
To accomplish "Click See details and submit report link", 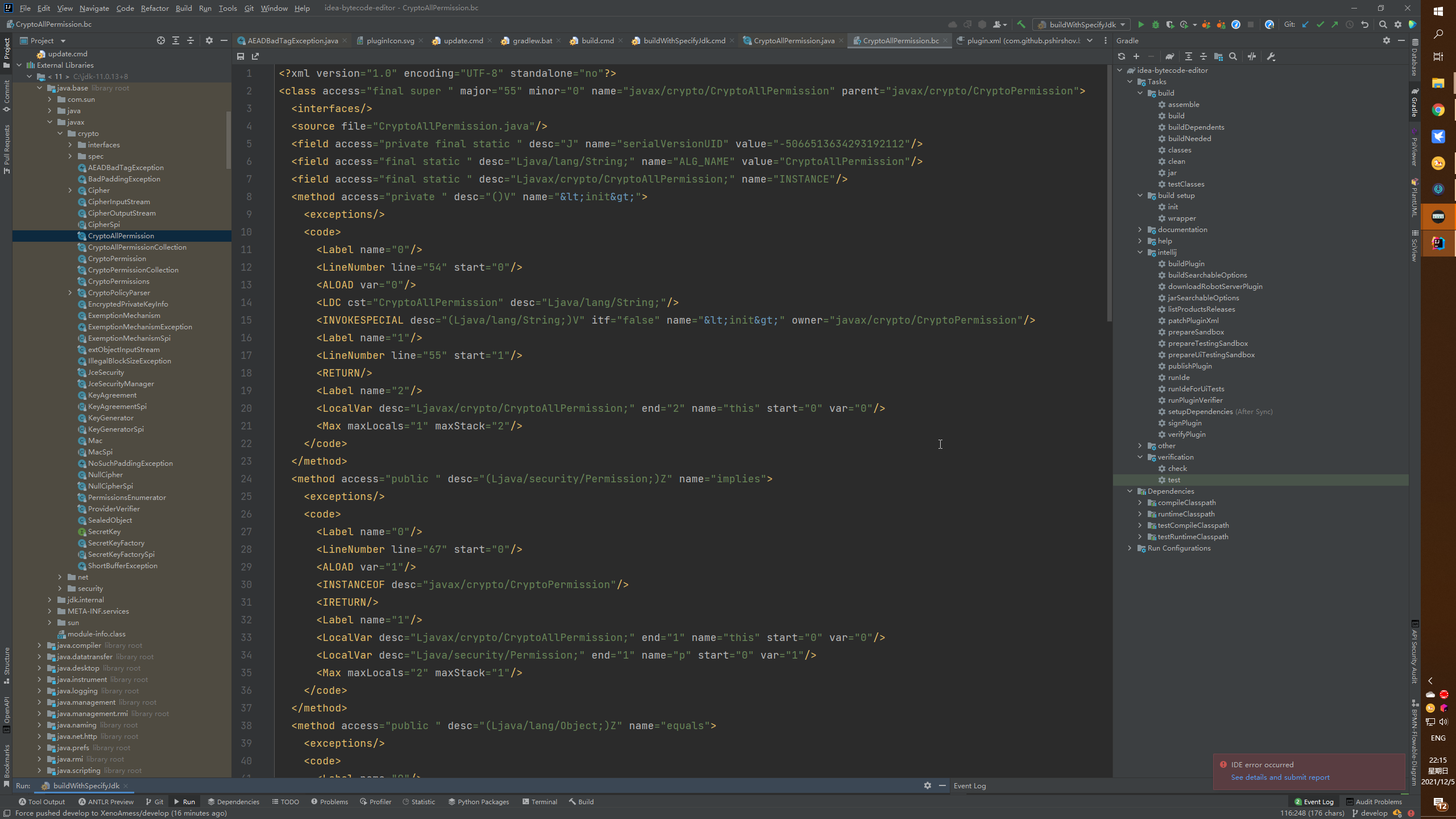I will tap(1280, 777).
